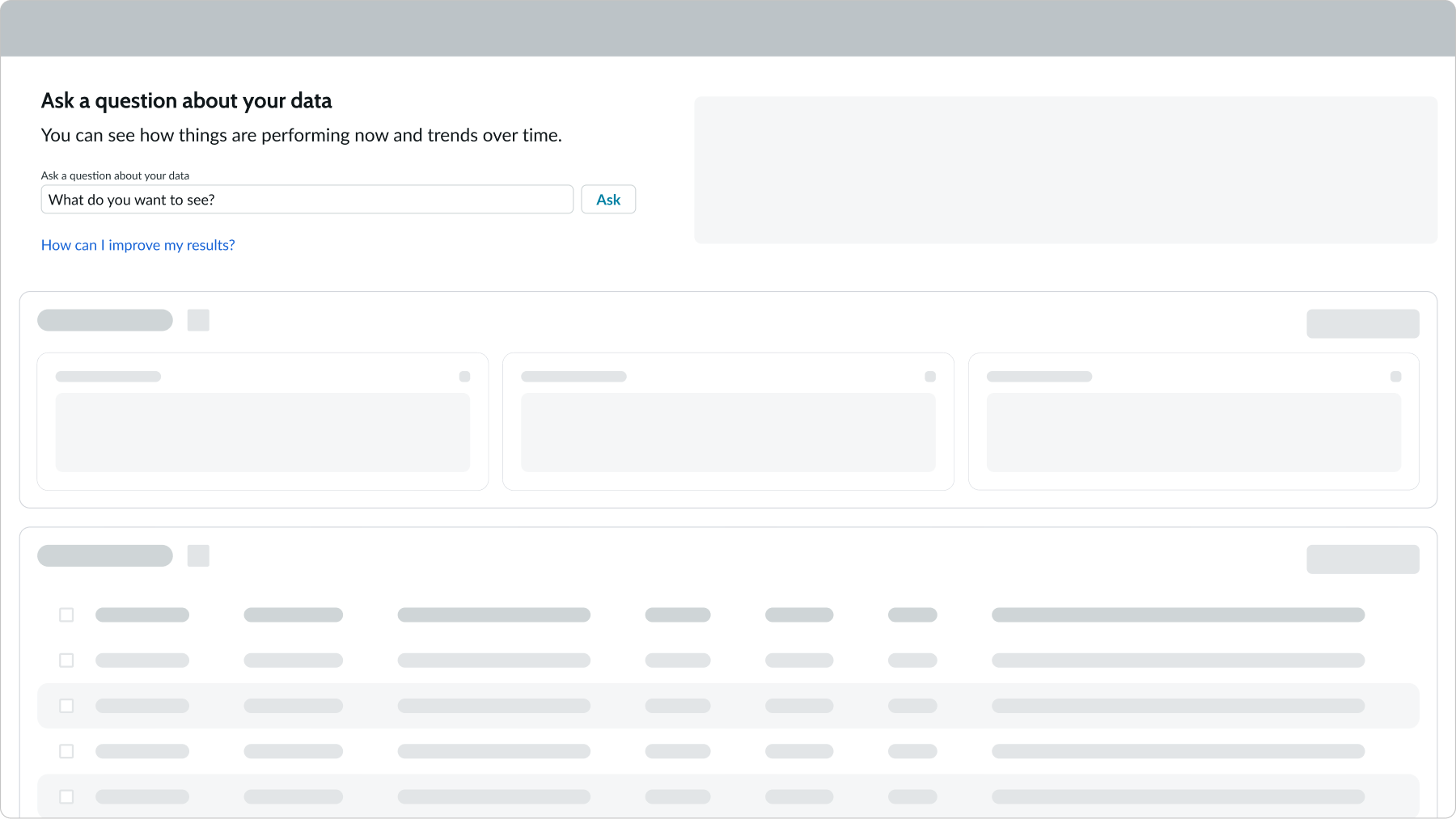Open the middle card's content area

click(x=728, y=433)
